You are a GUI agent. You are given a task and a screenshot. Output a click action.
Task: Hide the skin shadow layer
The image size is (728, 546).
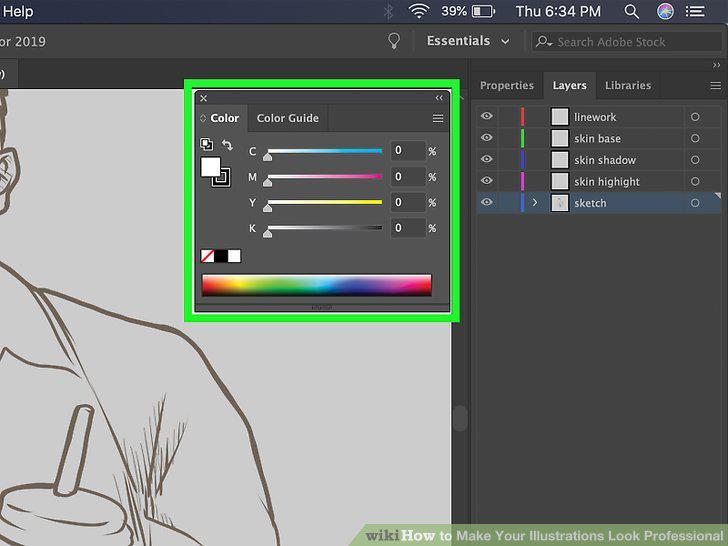[487, 159]
